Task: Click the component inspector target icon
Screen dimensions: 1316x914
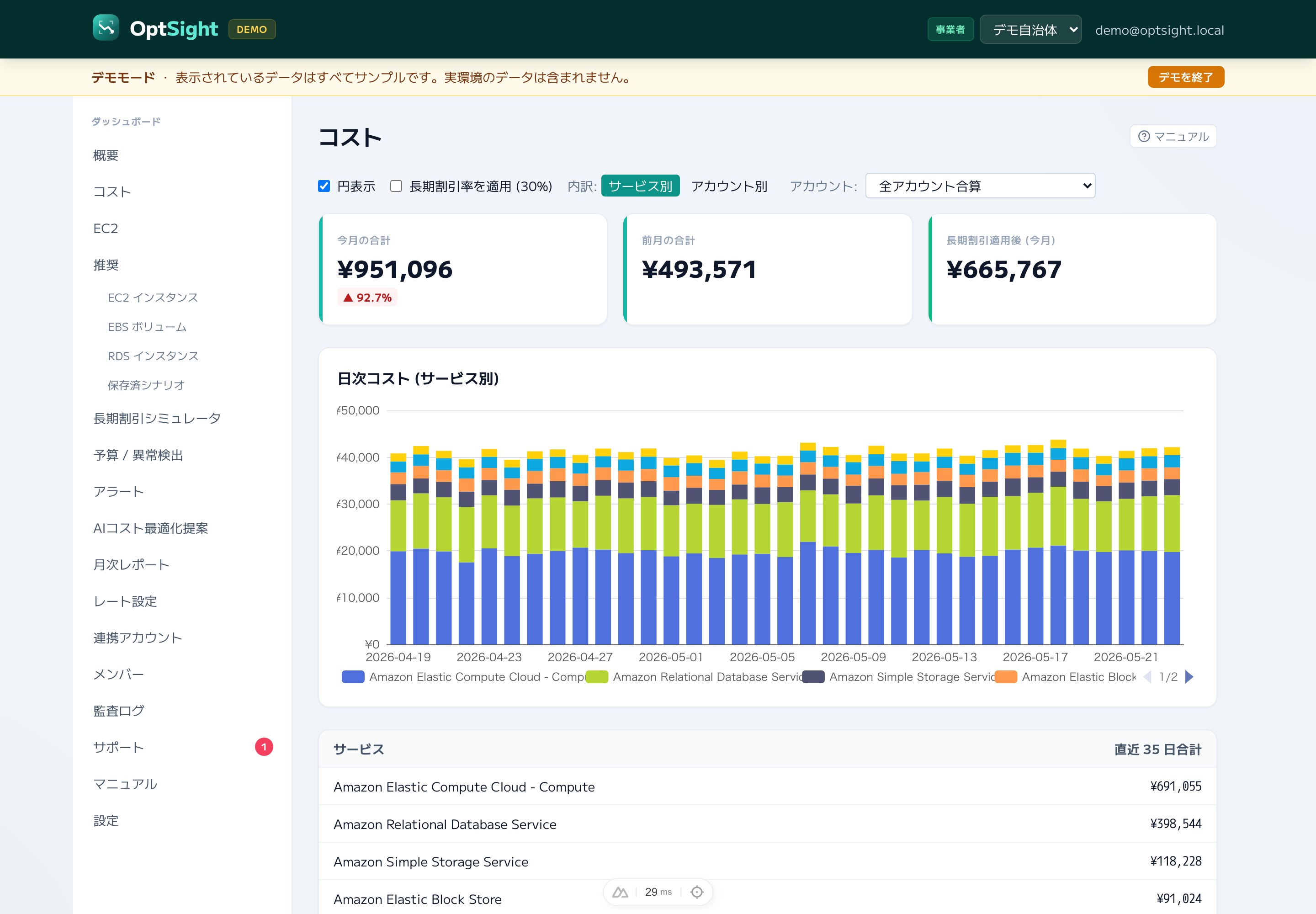Action: tap(697, 892)
